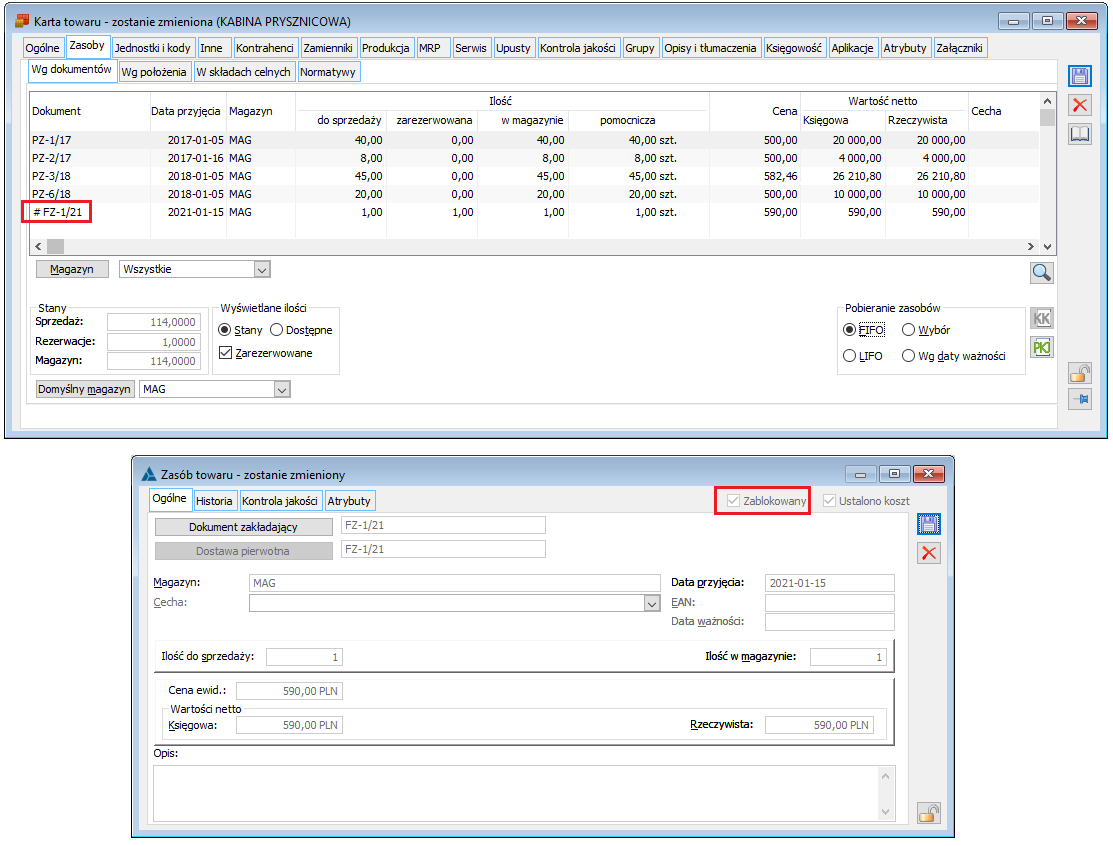
Task: Open the default warehouse MAG dropdown
Action: pyautogui.click(x=282, y=390)
